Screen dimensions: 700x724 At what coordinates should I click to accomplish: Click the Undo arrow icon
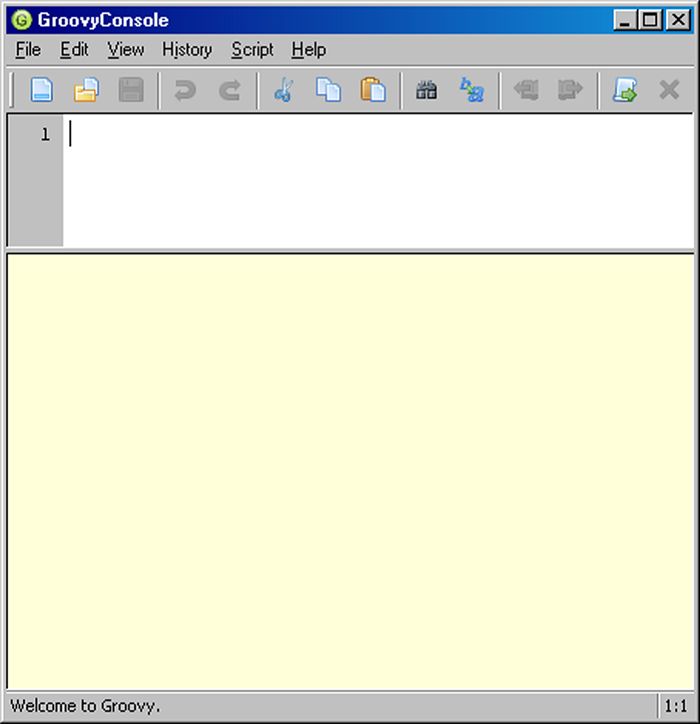185,90
